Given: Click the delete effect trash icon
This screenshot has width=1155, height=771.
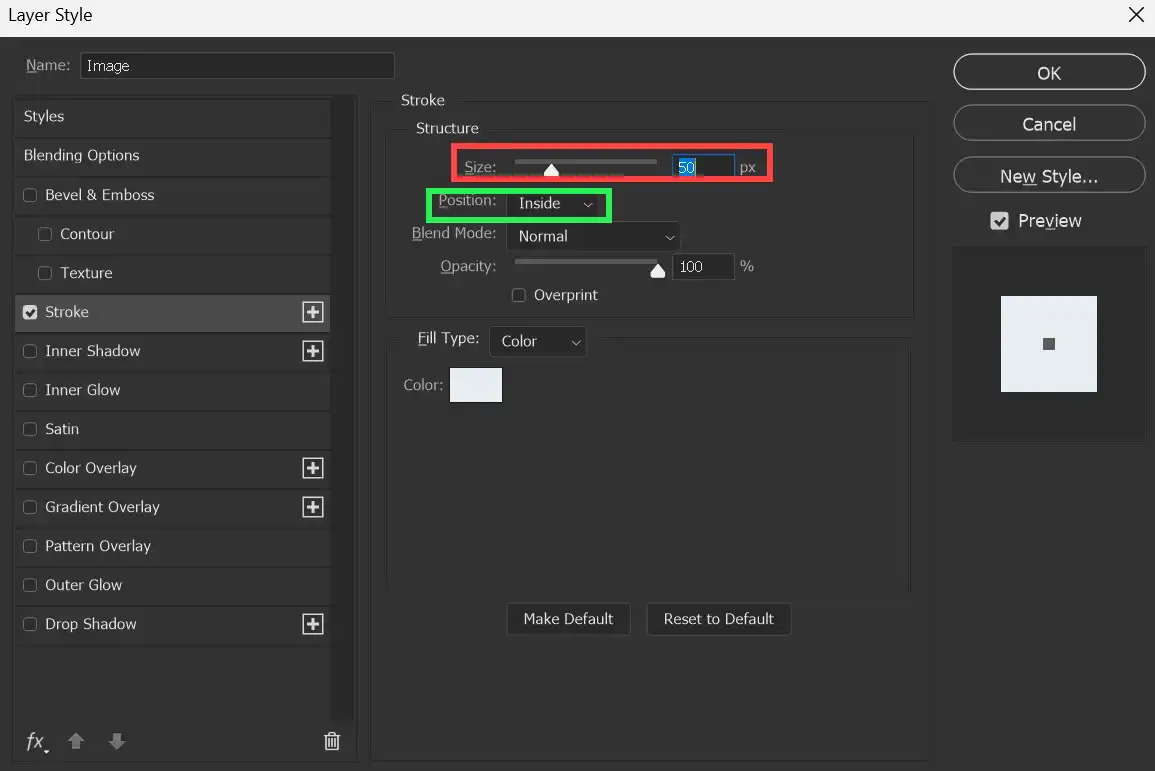Looking at the screenshot, I should click(331, 741).
